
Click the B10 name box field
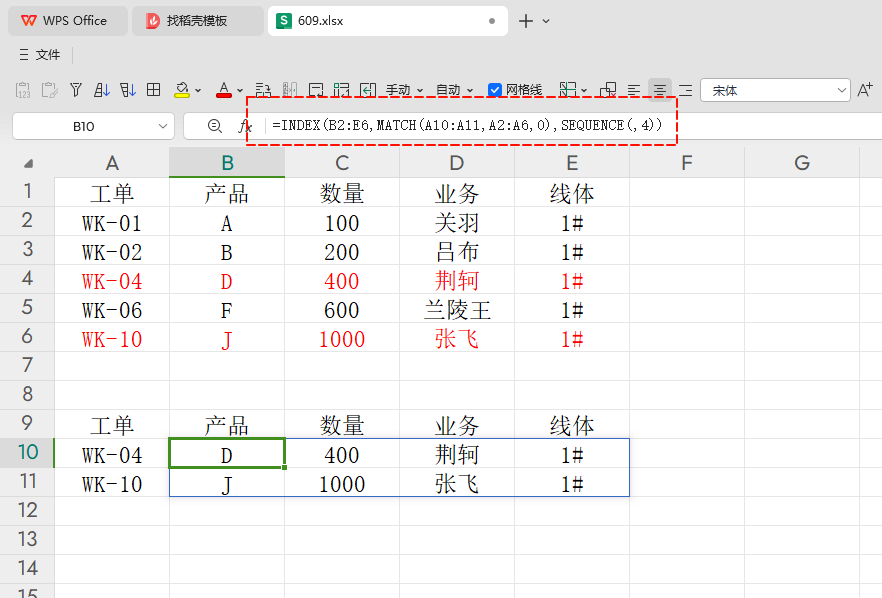[x=84, y=126]
